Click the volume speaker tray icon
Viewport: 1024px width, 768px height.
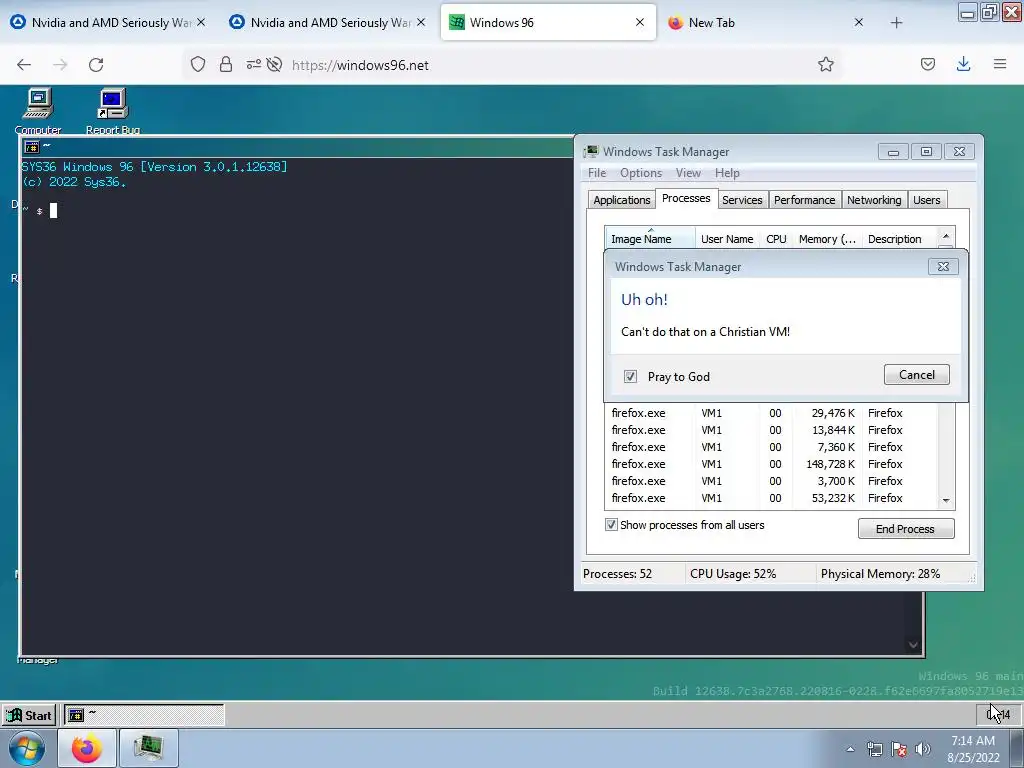coord(923,749)
